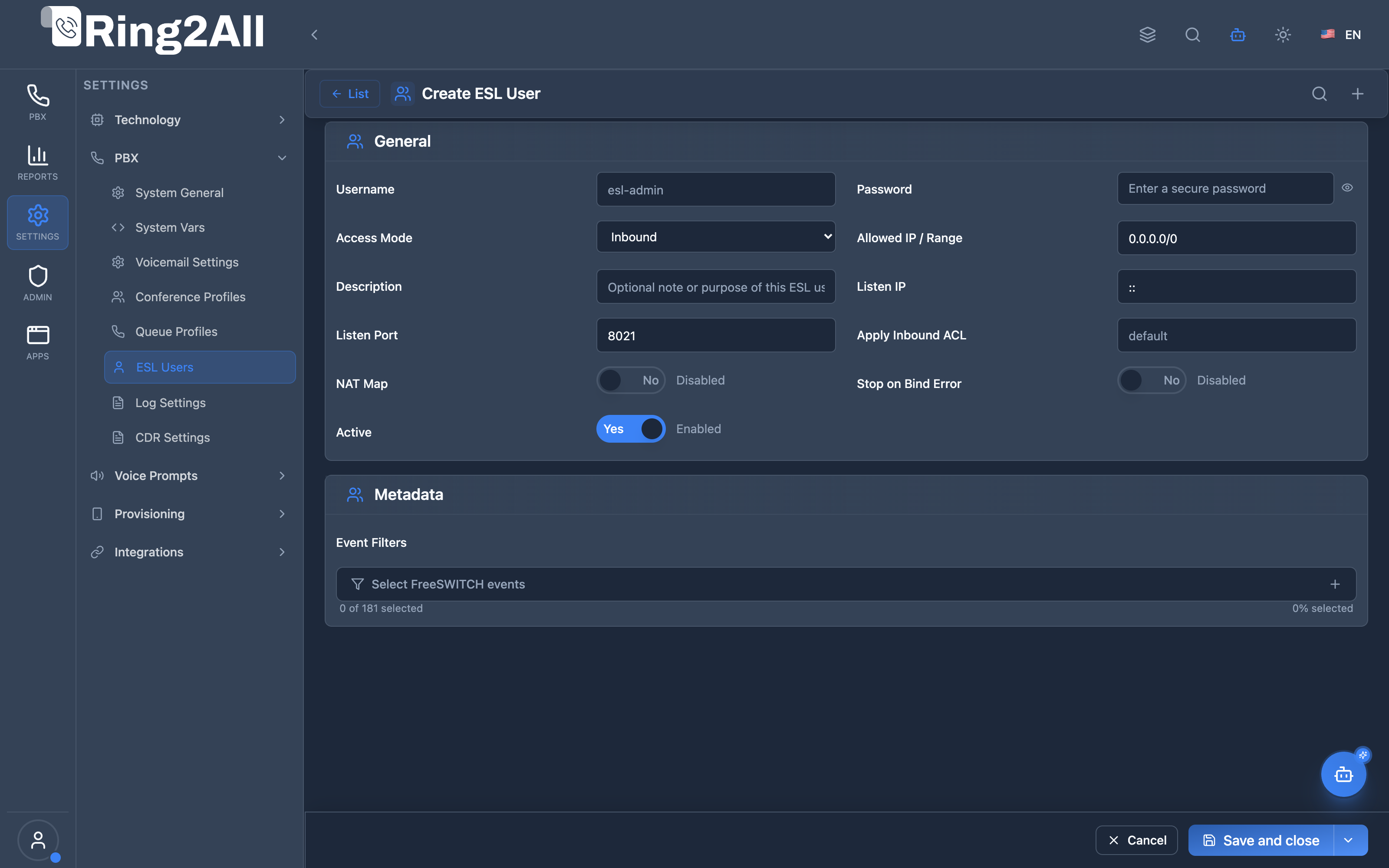The width and height of the screenshot is (1389, 868).
Task: Expand the Voice Prompts group
Action: pyautogui.click(x=188, y=475)
